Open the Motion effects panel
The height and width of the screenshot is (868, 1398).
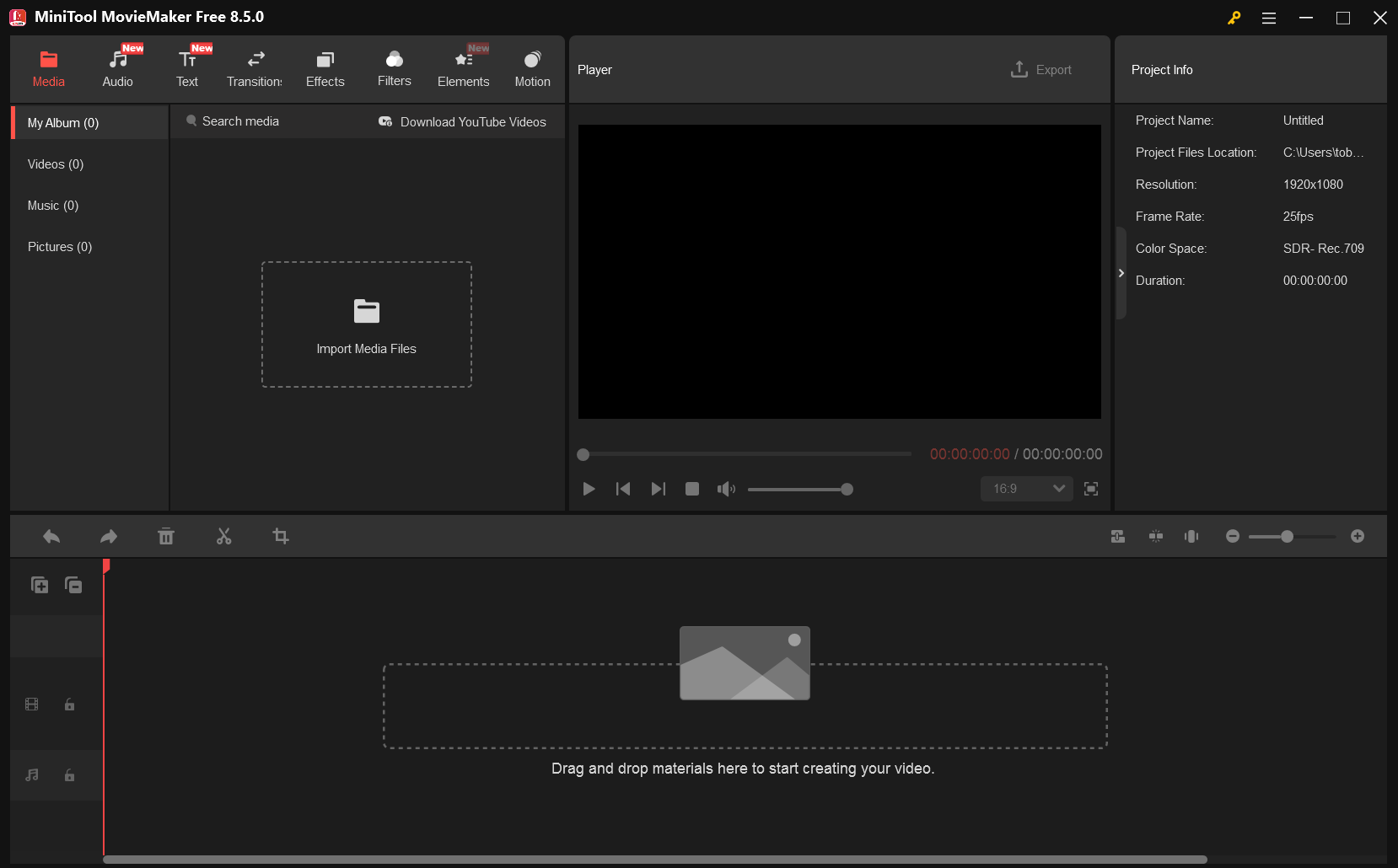coord(532,67)
